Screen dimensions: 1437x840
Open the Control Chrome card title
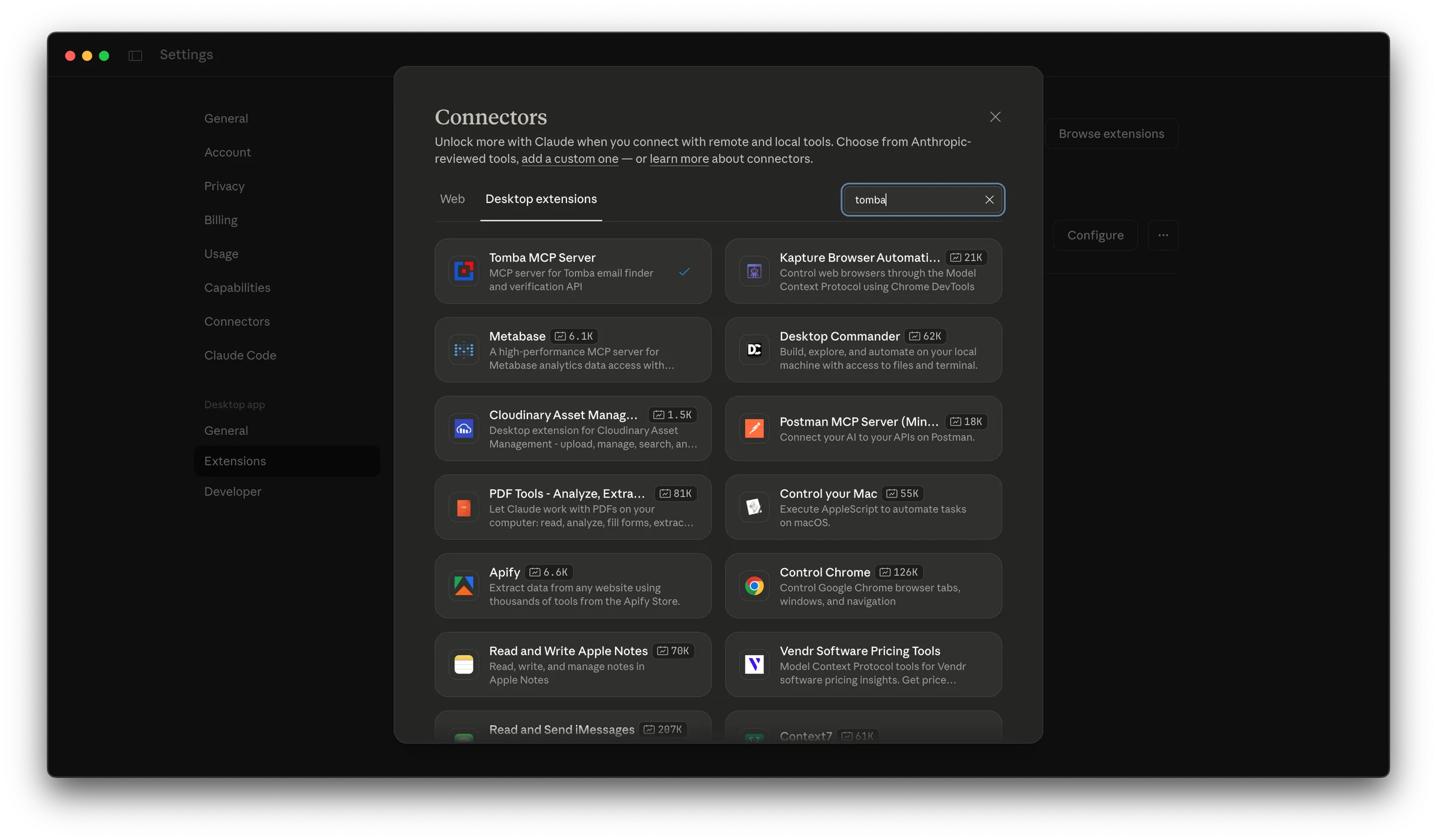tap(824, 572)
